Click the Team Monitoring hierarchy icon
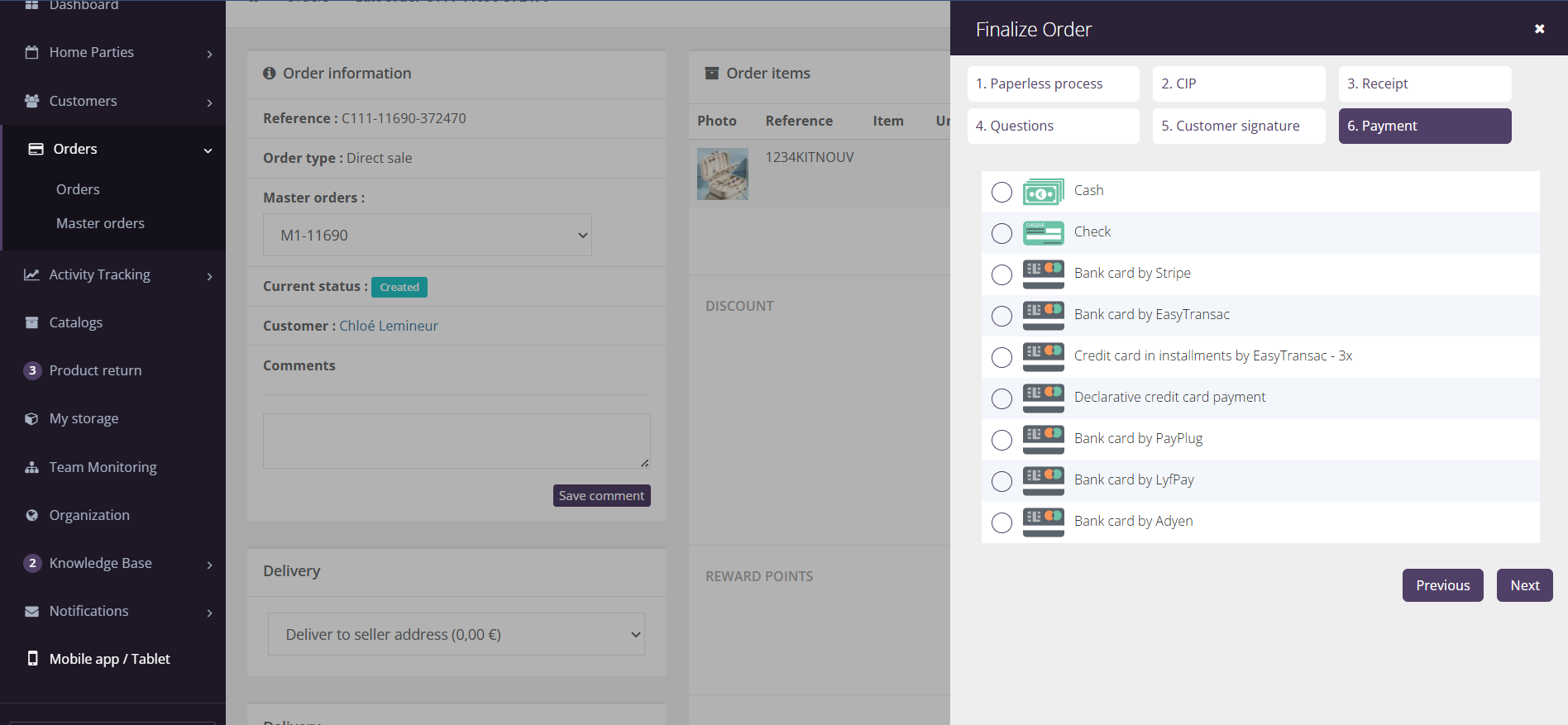The width and height of the screenshot is (1568, 725). point(32,467)
